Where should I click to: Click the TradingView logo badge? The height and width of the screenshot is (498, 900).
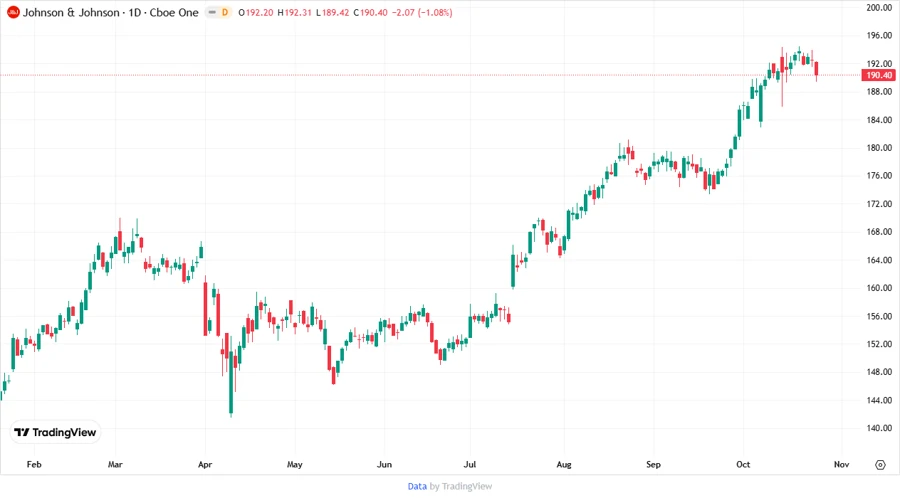(x=55, y=433)
